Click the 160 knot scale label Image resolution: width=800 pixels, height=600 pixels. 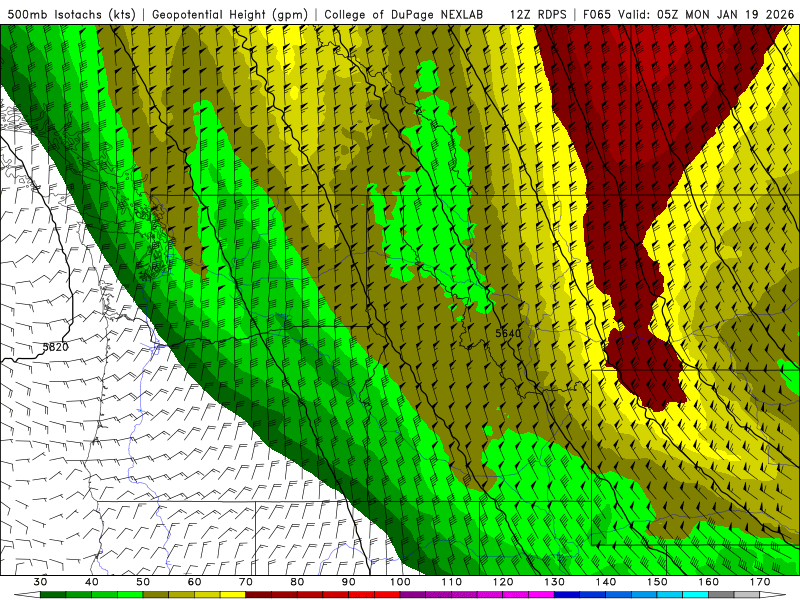click(709, 582)
